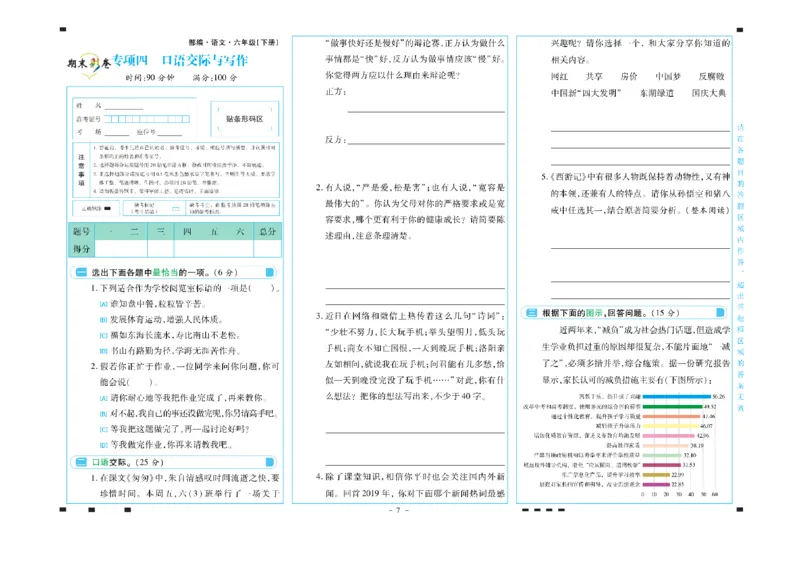Select option A 谁知盘中餐,粒粒皆辛苦

pos(153,304)
